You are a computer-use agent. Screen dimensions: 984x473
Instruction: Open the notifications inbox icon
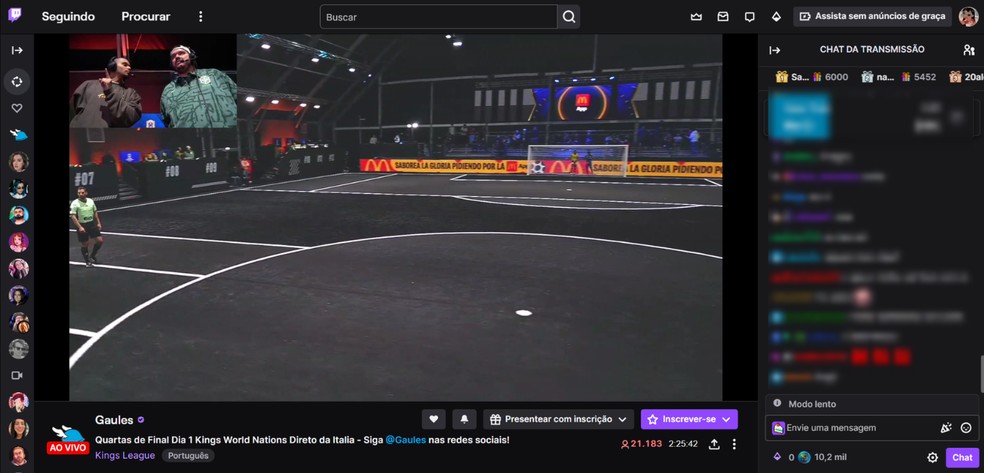tap(723, 17)
